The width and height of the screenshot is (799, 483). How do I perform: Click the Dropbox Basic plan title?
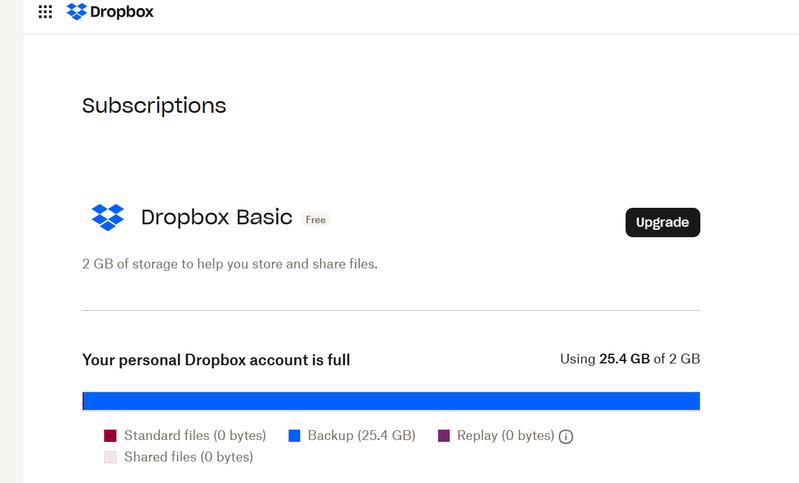click(x=217, y=217)
